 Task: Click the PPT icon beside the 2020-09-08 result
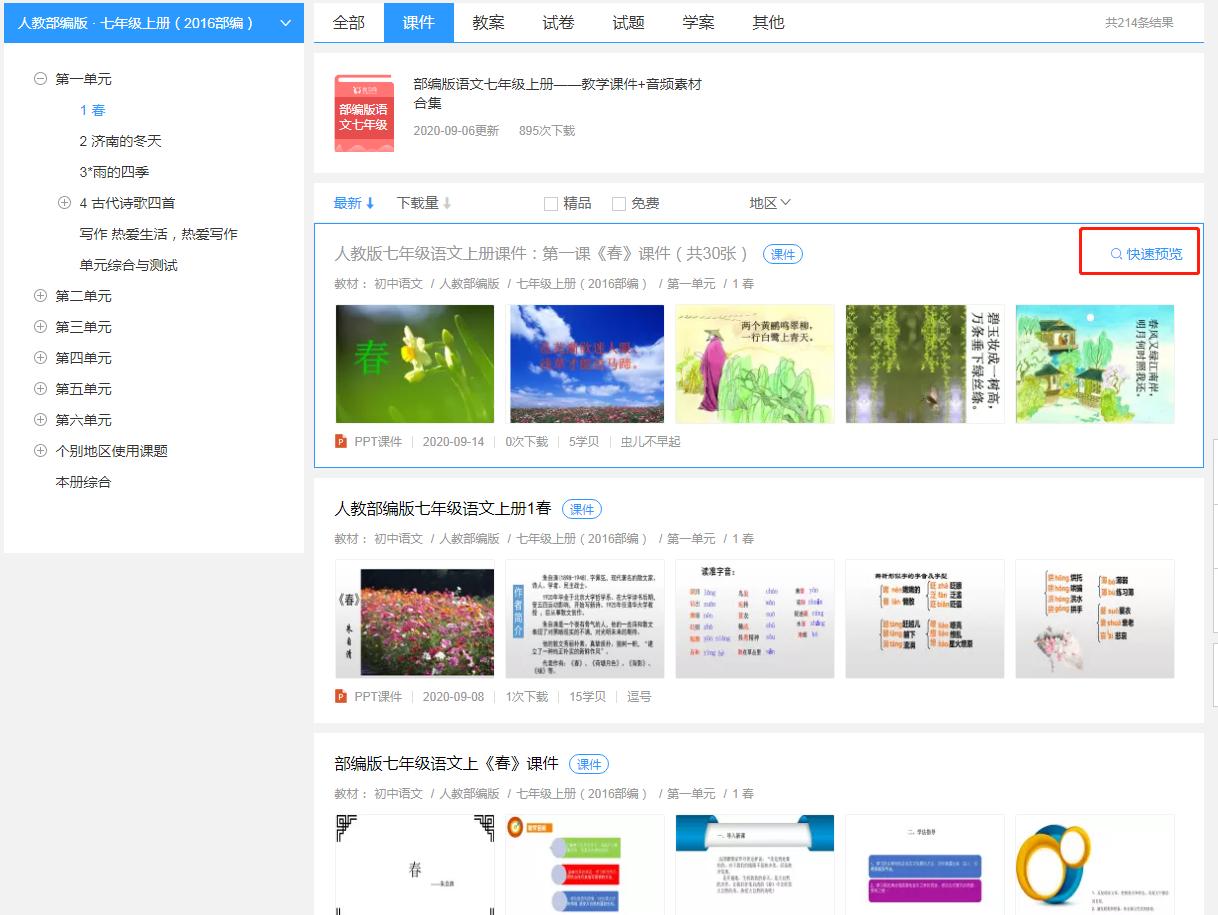[340, 695]
